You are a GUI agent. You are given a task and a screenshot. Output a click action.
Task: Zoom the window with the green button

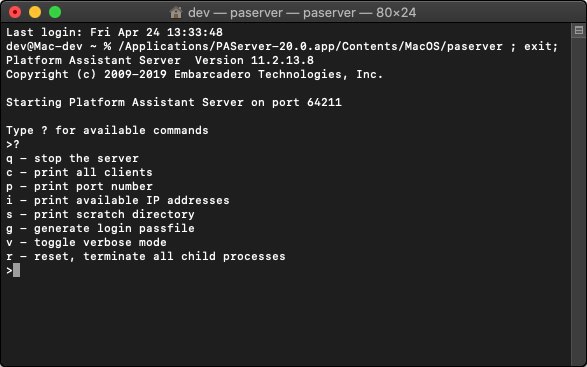point(55,12)
